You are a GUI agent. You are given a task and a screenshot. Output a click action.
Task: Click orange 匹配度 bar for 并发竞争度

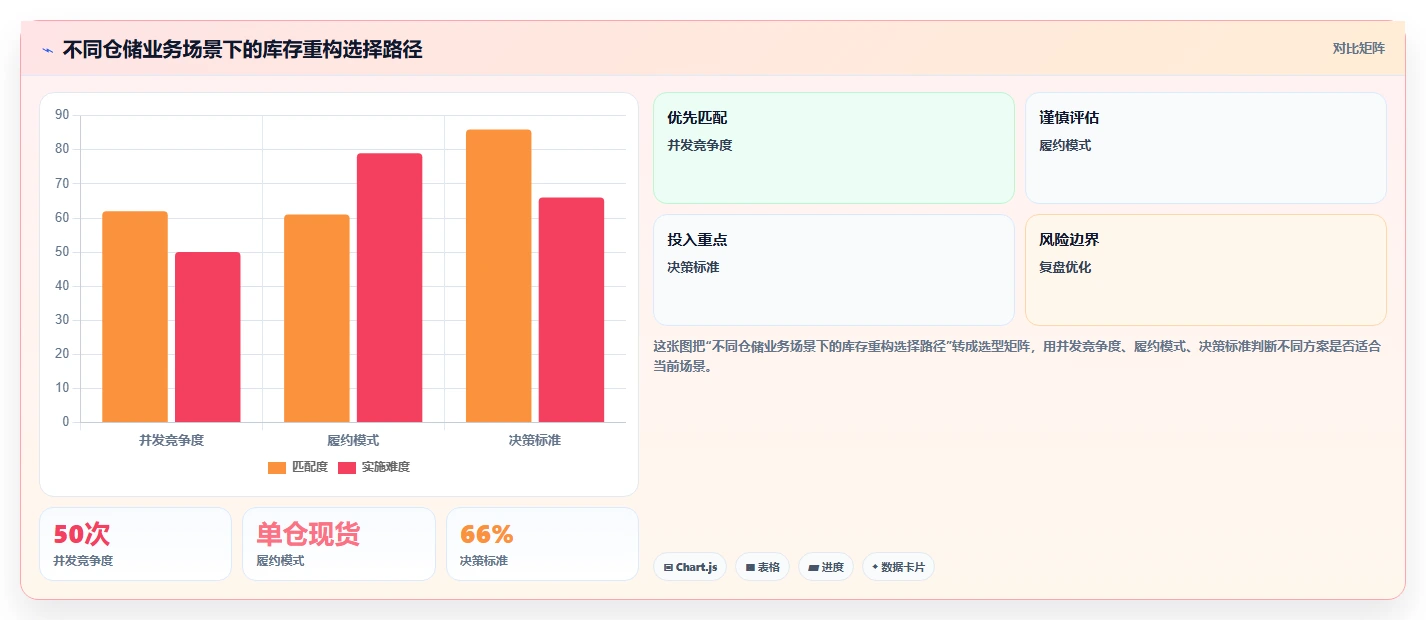135,316
